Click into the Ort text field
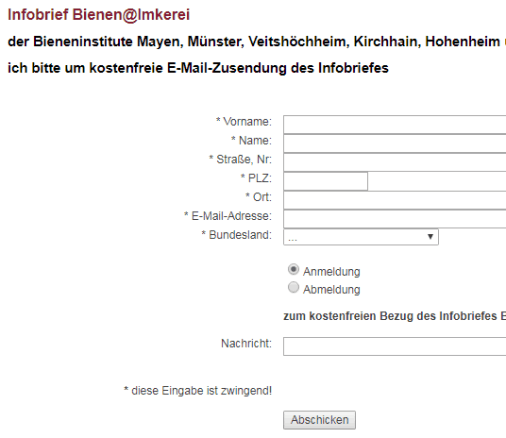Viewport: 506px width, 438px height. (395, 200)
